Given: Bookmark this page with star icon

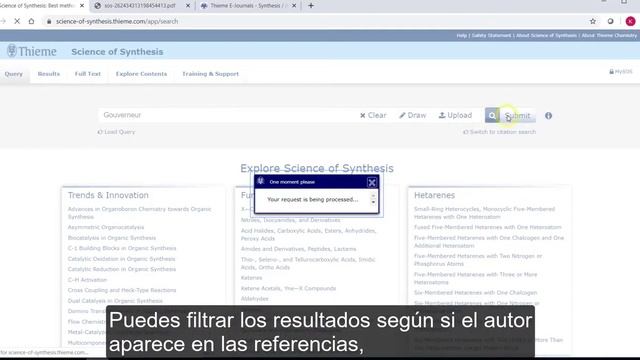Looking at the screenshot, I should click(x=593, y=21).
